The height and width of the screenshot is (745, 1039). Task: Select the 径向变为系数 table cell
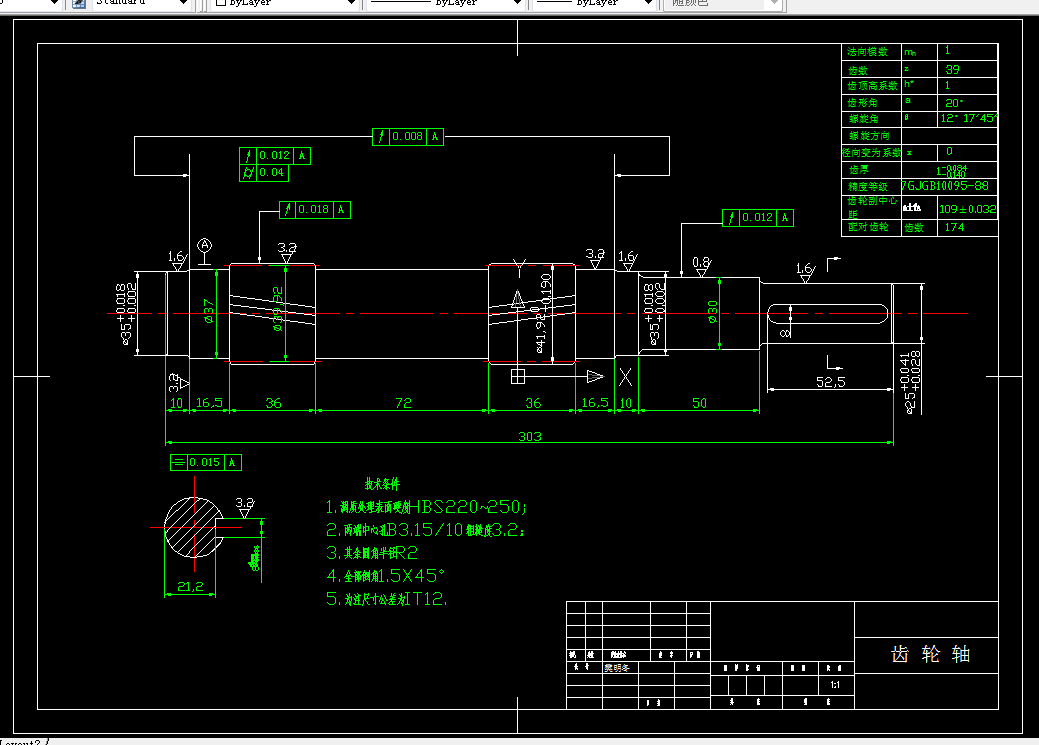[x=871, y=152]
